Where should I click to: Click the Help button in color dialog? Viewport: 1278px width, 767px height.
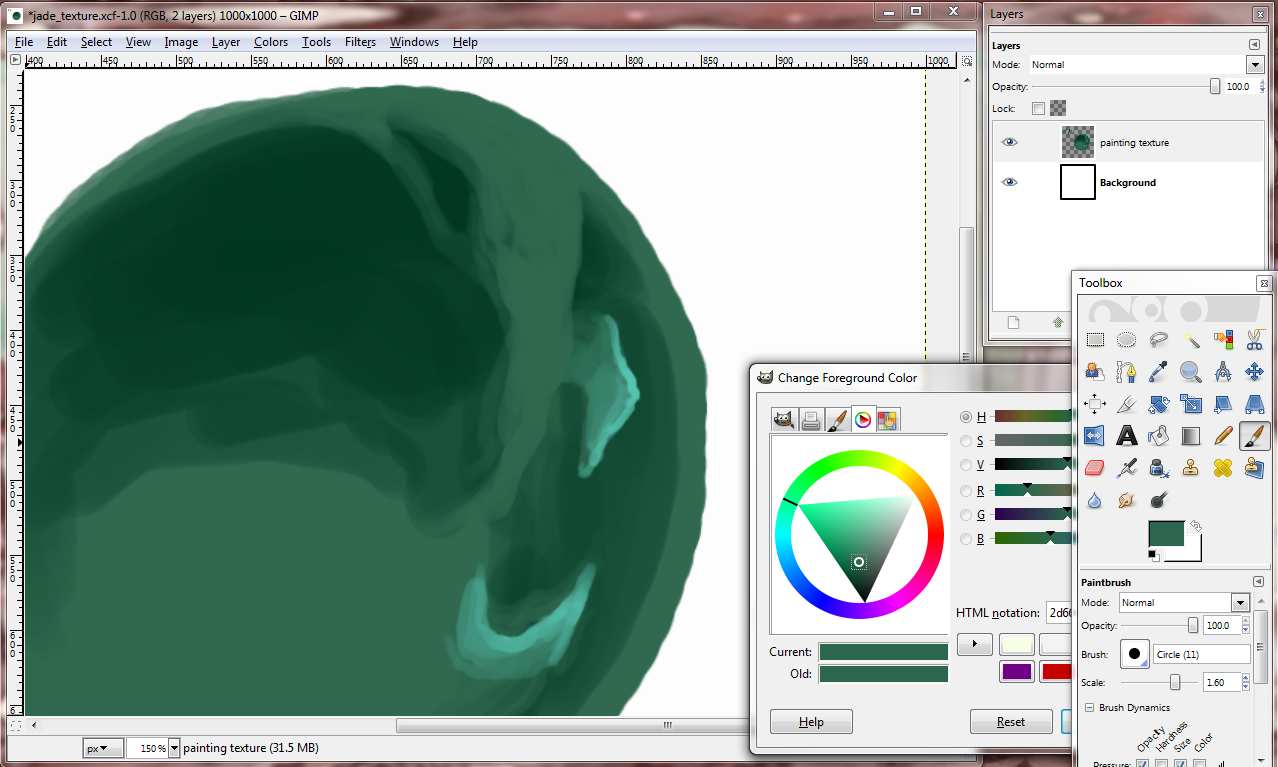811,722
